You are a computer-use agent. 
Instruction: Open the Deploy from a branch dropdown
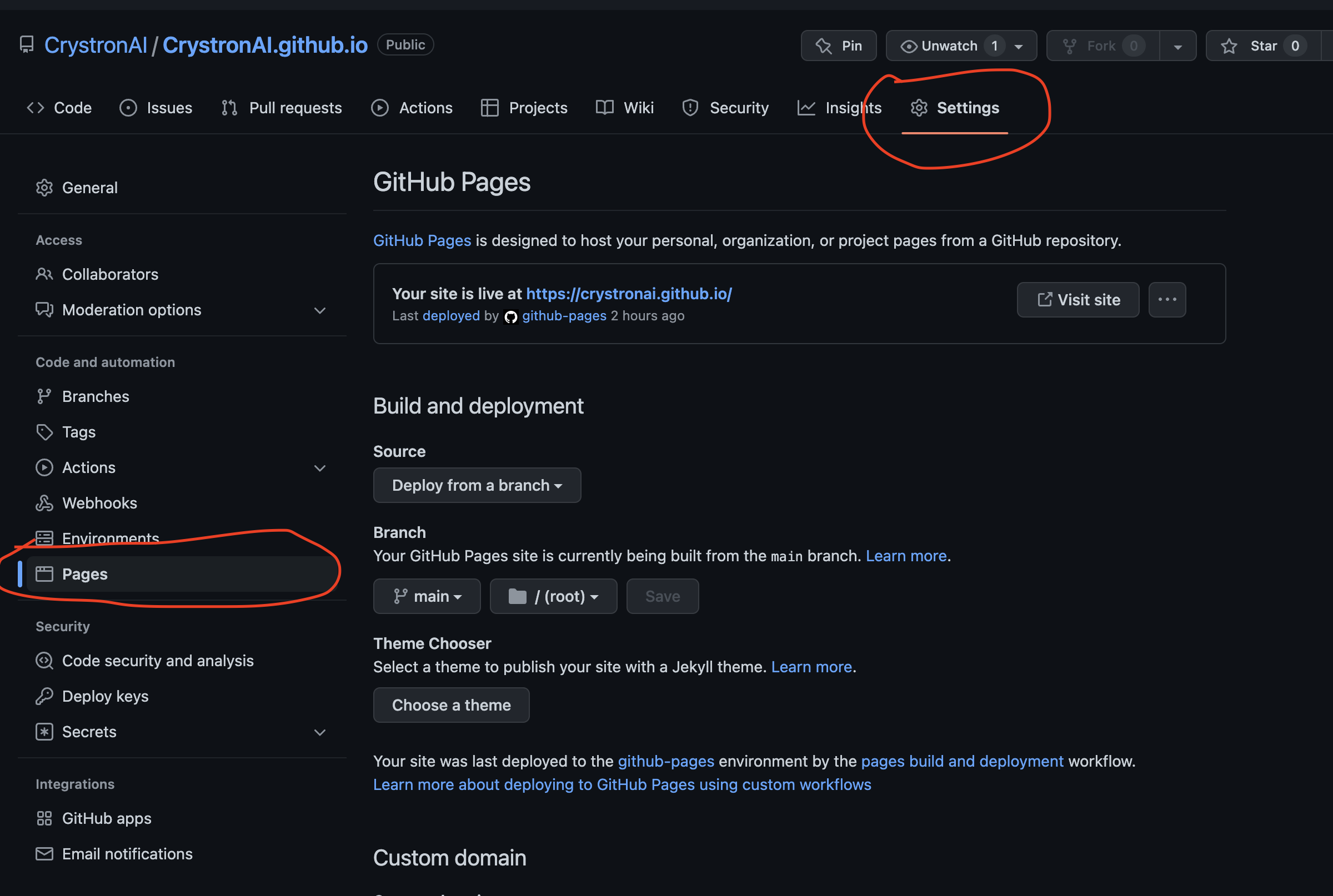click(x=477, y=485)
